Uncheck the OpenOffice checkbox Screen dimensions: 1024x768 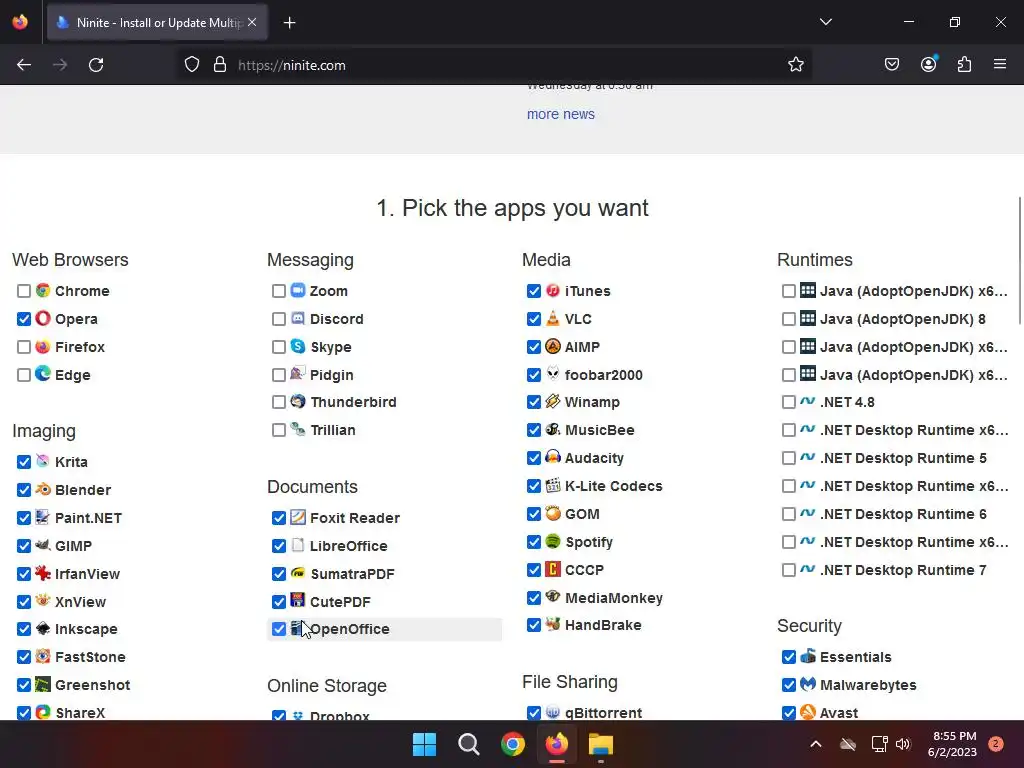pos(279,629)
